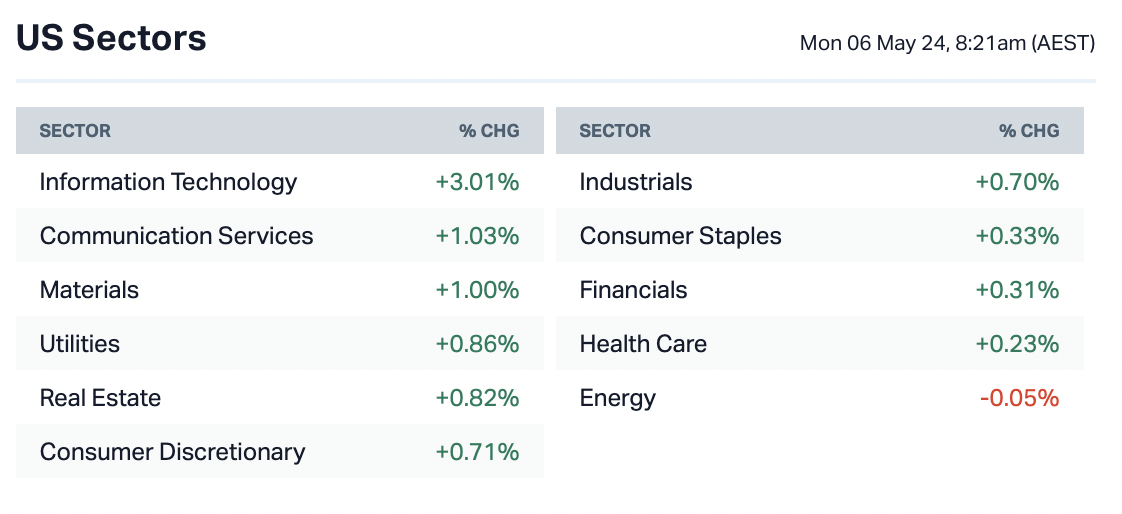Click the US Sectors heading
Viewport: 1122px width, 514px height.
[x=111, y=38]
